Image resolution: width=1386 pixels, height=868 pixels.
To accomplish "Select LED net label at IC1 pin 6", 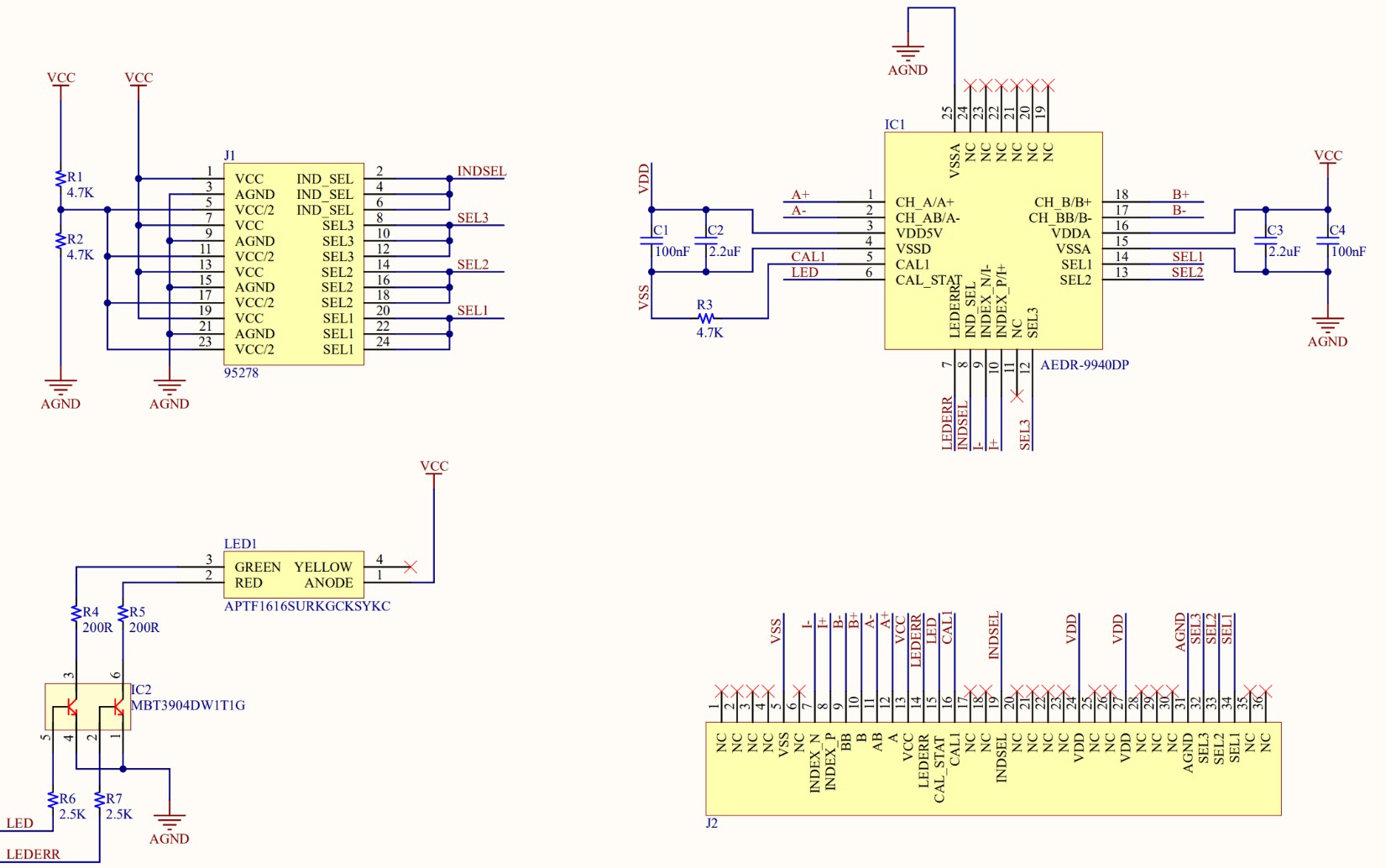I will click(x=804, y=273).
